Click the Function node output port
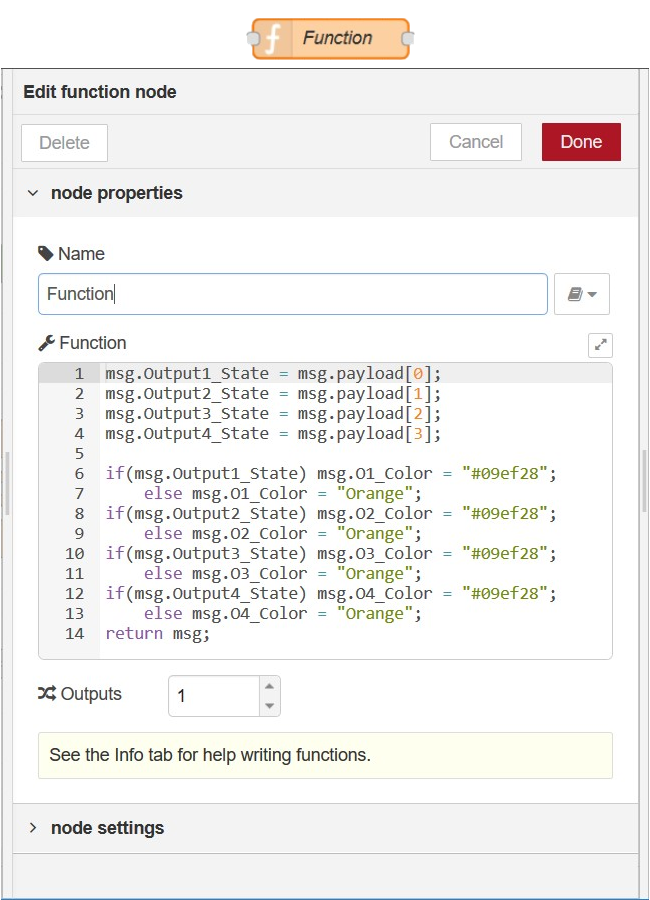 click(x=408, y=38)
